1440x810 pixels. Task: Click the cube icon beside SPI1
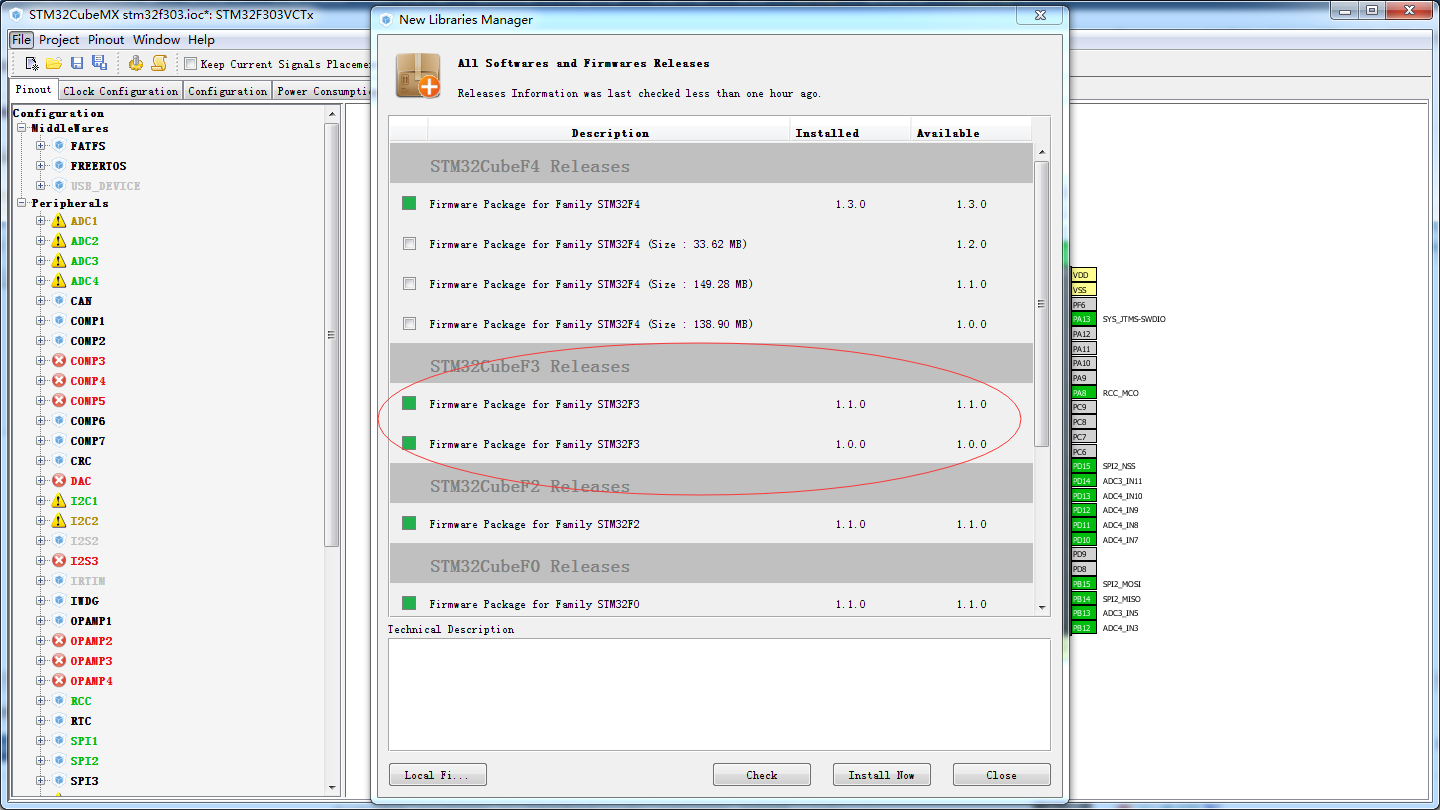(x=59, y=741)
